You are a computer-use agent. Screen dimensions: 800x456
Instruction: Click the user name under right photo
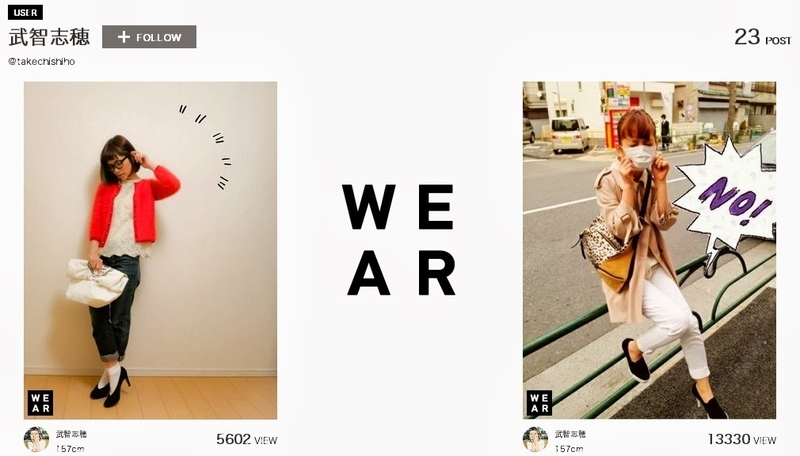(x=570, y=434)
